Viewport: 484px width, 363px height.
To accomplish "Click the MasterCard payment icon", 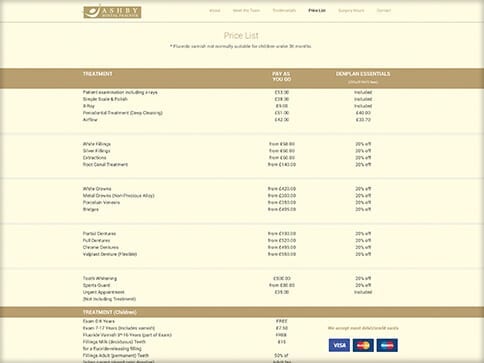I will tap(363, 345).
